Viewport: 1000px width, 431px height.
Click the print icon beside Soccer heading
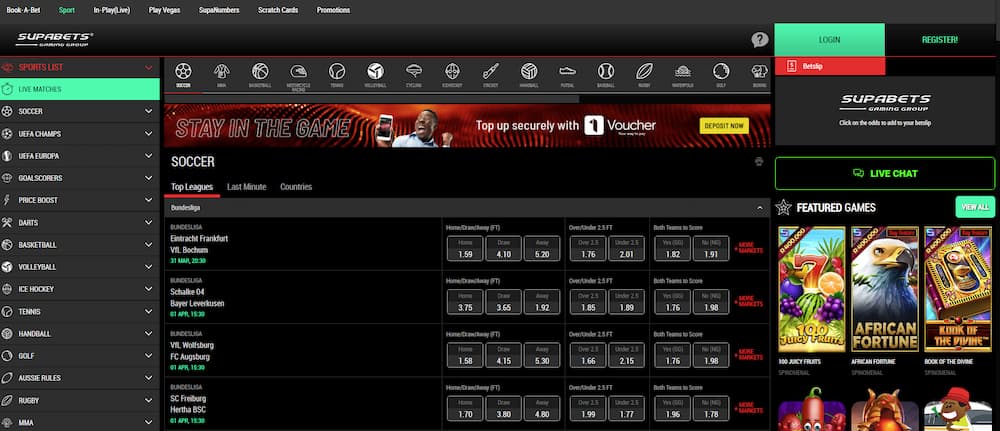[759, 161]
